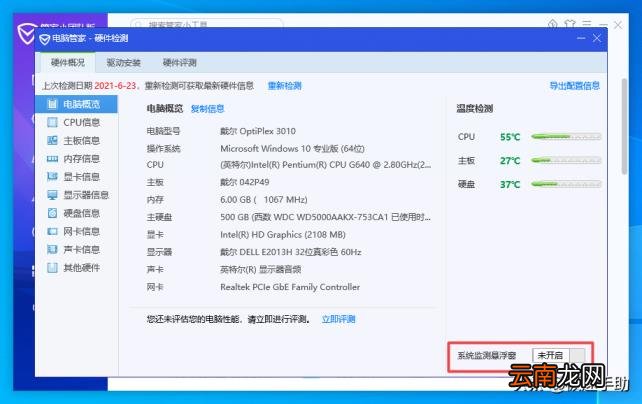The height and width of the screenshot is (404, 642).
Task: Select the 主板信息 motherboard icon
Action: point(52,140)
